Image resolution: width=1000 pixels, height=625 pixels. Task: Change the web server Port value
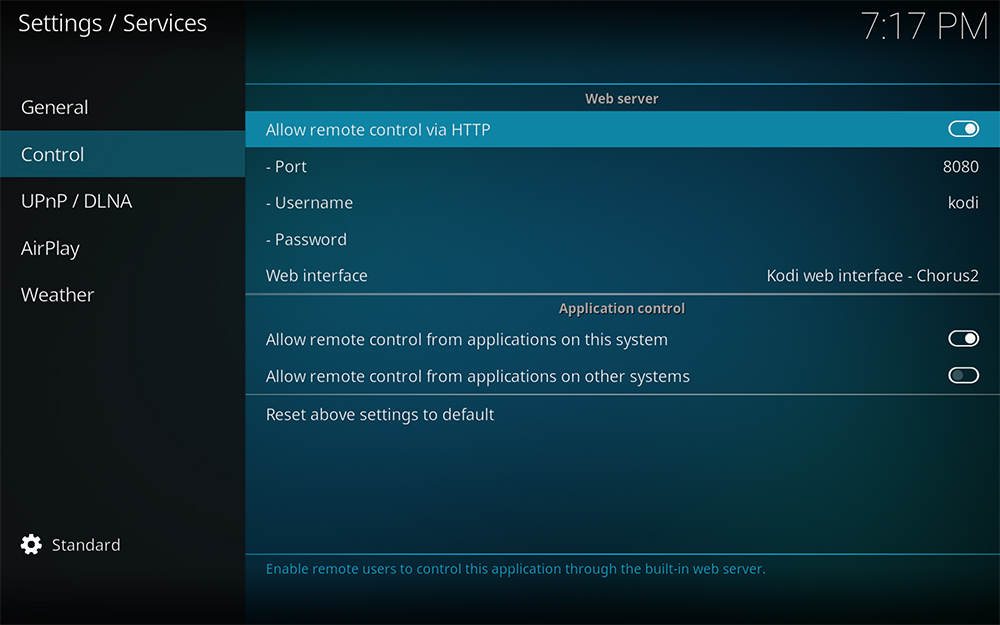pos(622,166)
